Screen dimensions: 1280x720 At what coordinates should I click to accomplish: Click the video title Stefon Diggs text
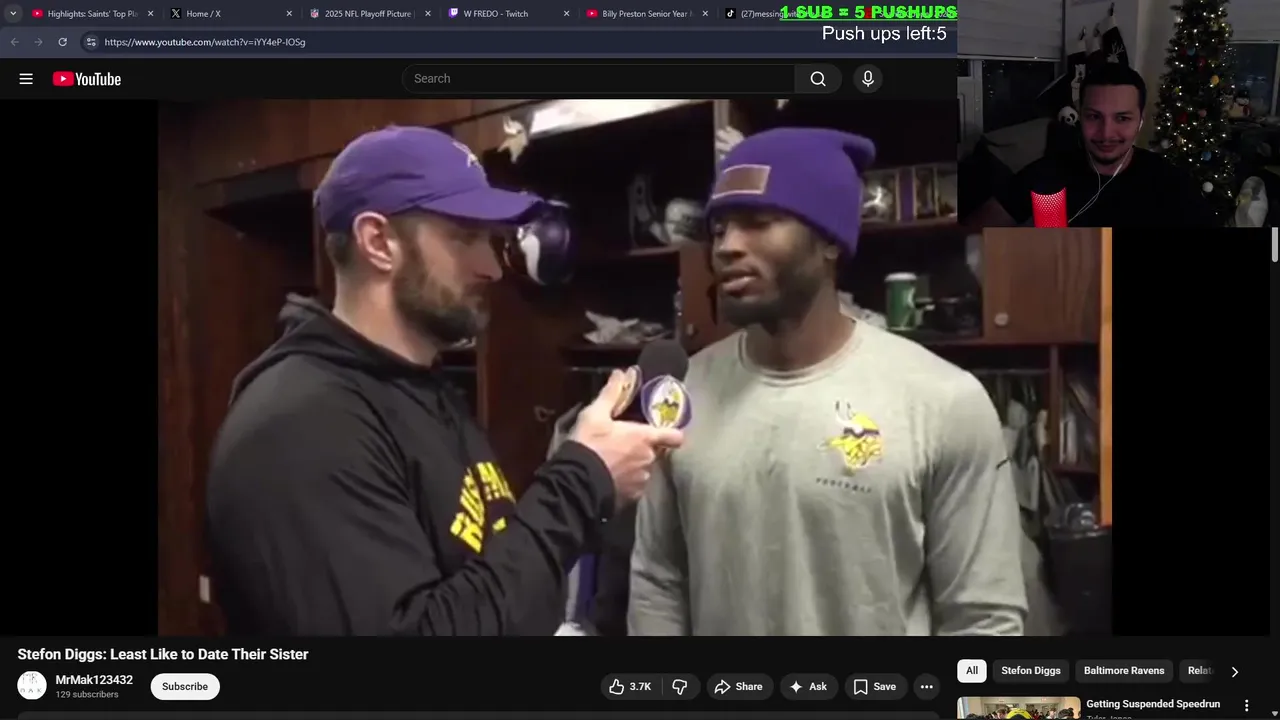click(x=163, y=655)
